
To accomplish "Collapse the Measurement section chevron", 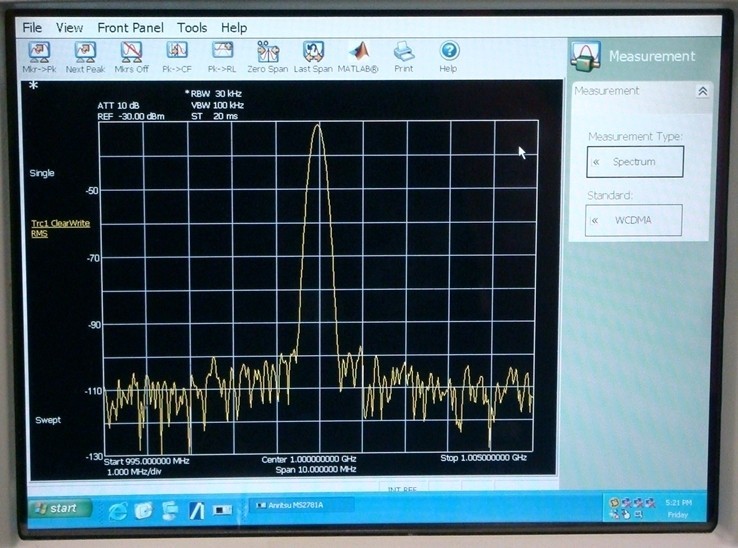I will coord(703,91).
